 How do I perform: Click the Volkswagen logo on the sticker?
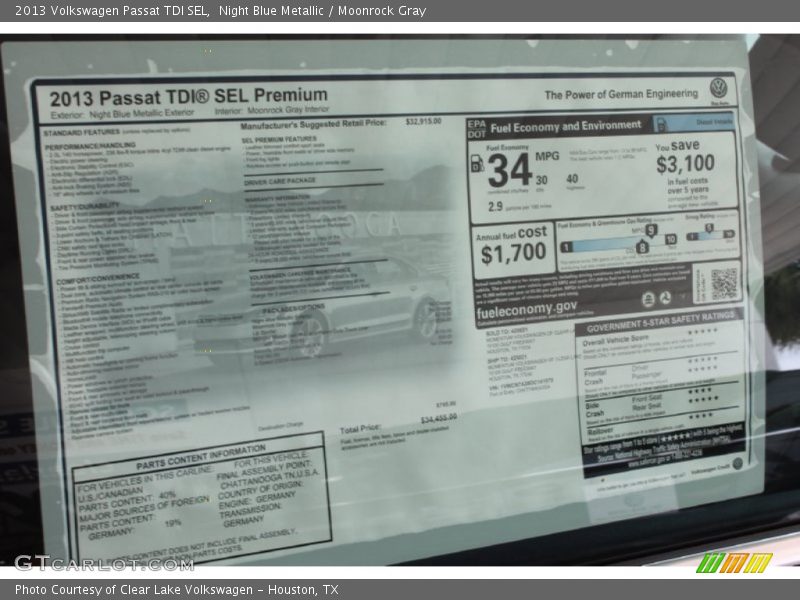(718, 88)
